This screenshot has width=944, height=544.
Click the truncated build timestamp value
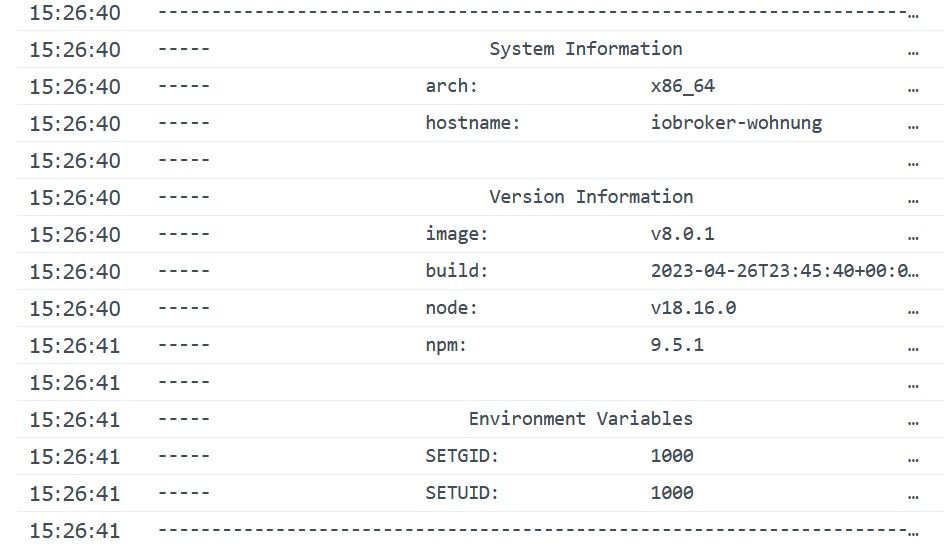click(x=778, y=271)
